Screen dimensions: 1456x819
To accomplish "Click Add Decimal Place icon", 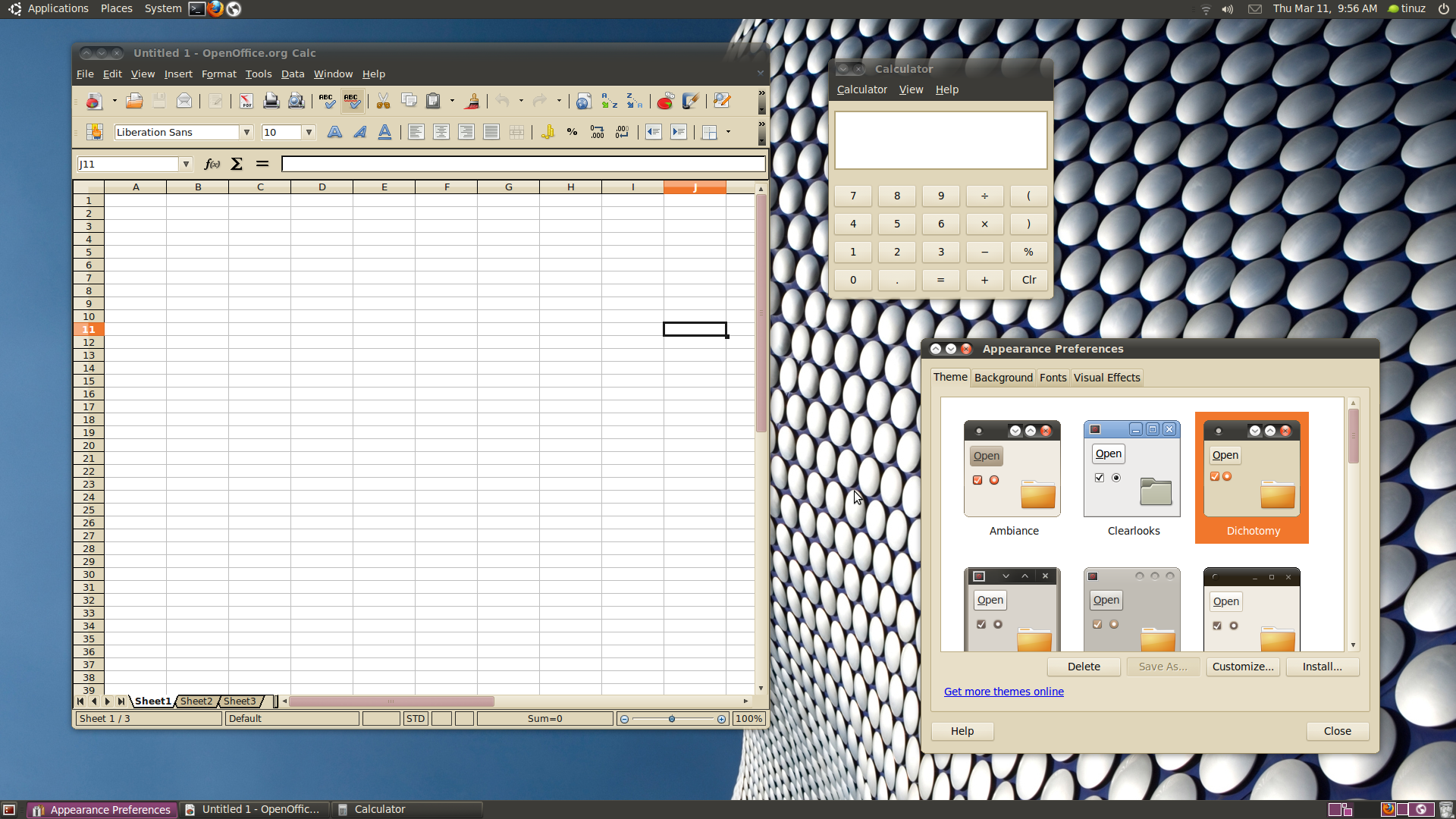I will click(x=598, y=132).
